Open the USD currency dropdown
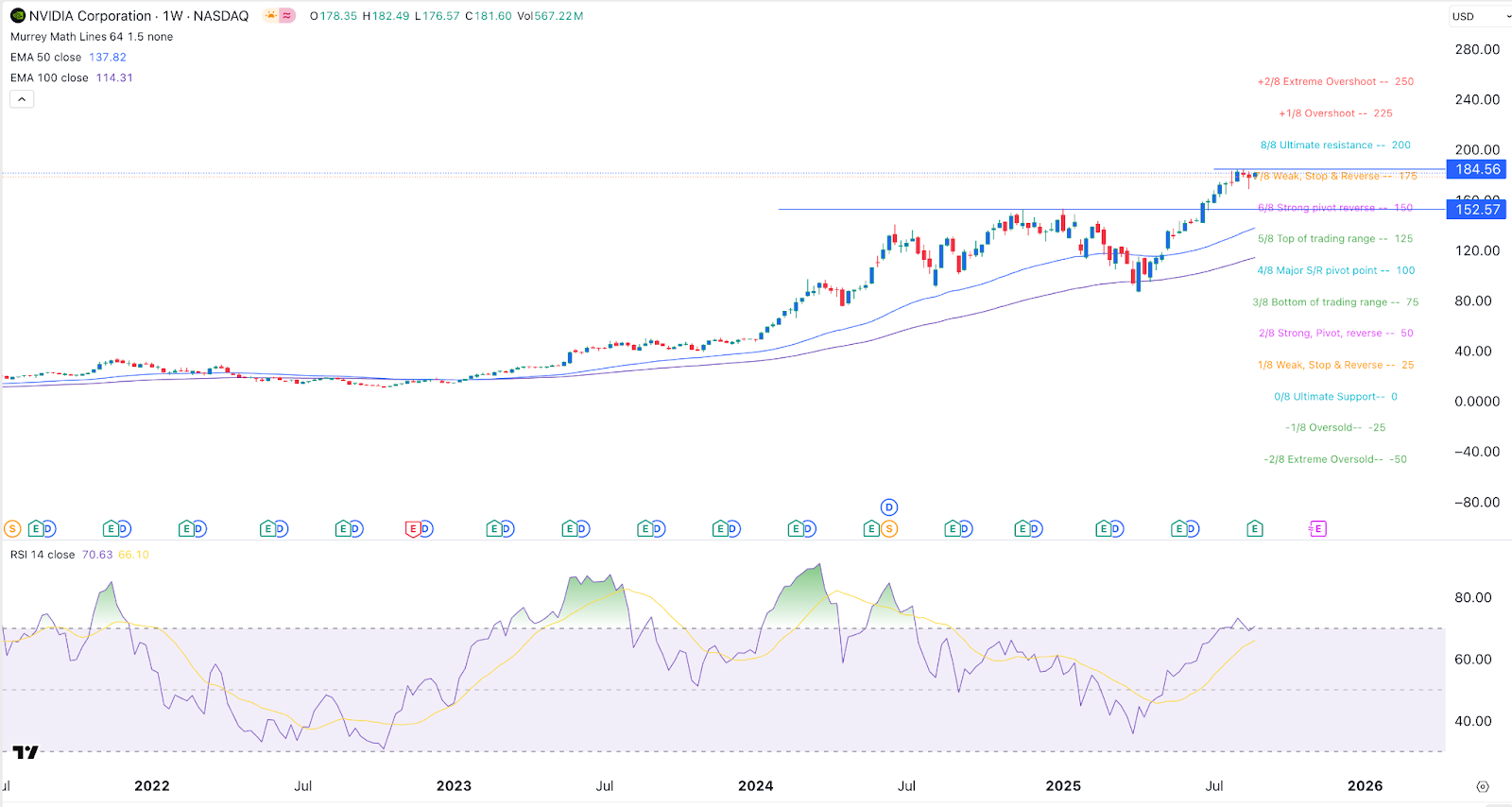 point(1479,16)
